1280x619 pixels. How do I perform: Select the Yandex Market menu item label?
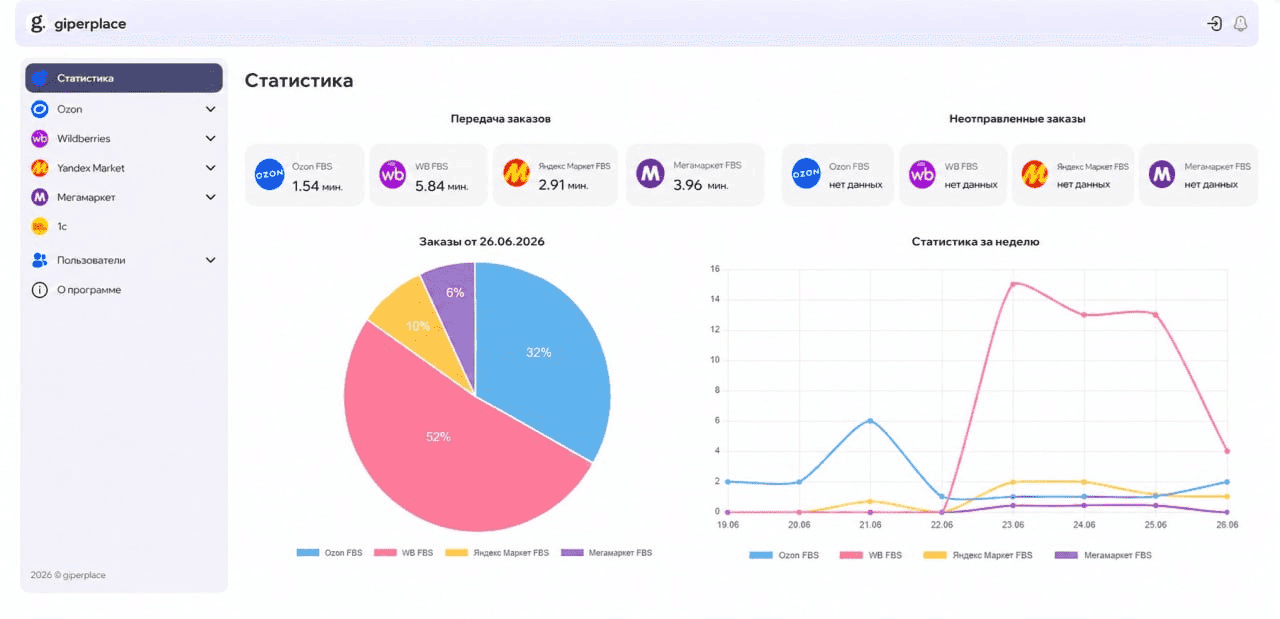click(91, 168)
